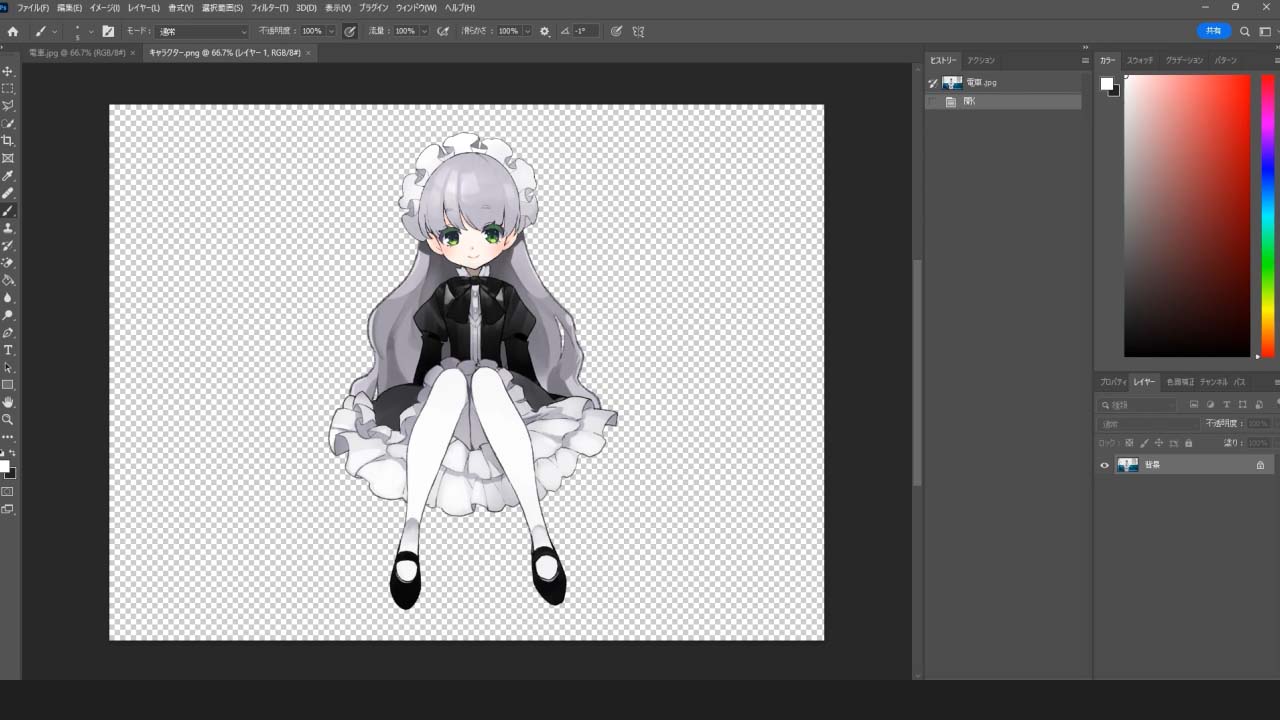This screenshot has width=1280, height=720.
Task: Open the ファイル(F) menu
Action: [x=33, y=8]
